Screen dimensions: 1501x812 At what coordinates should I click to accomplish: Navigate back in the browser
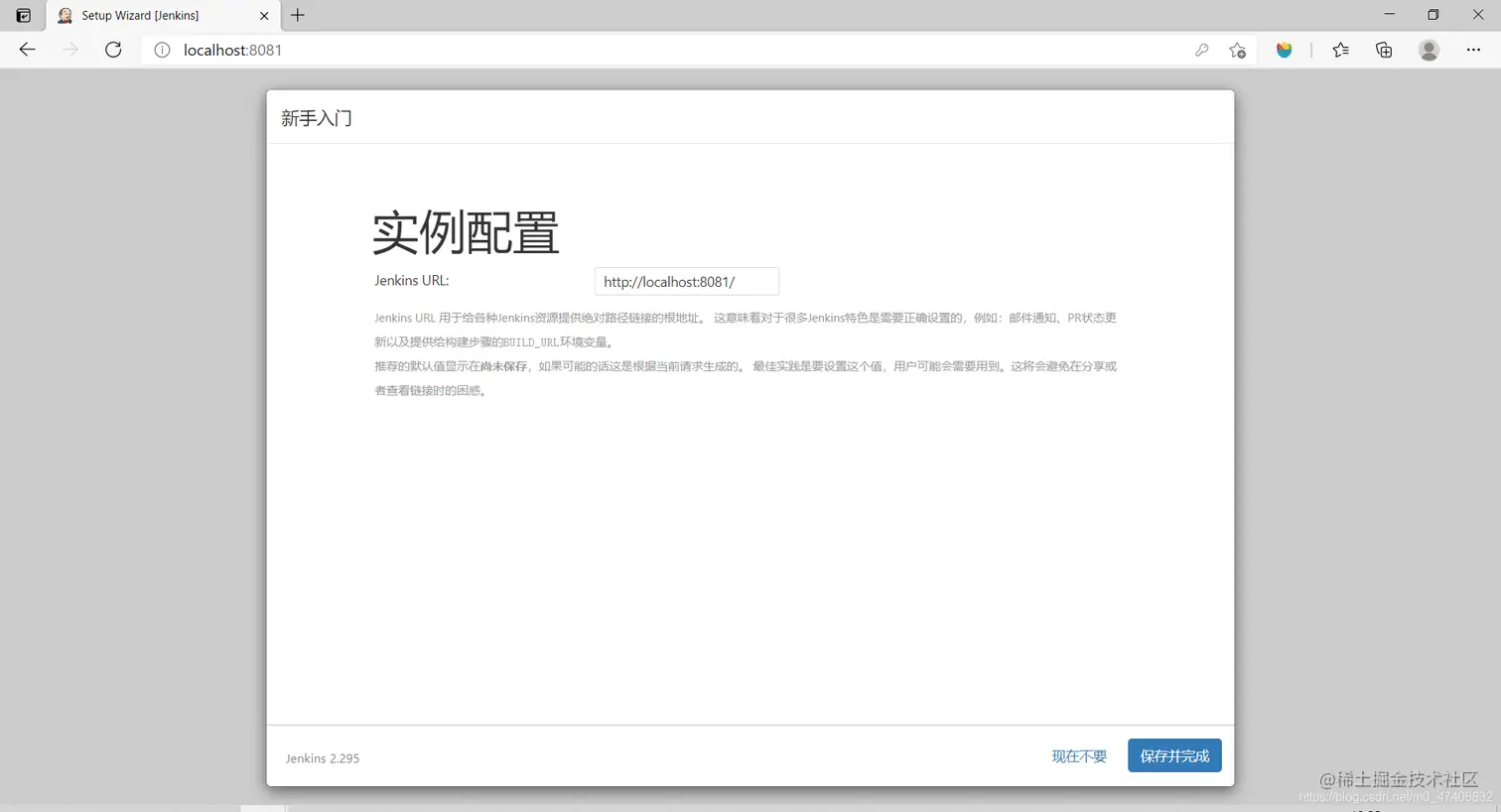pyautogui.click(x=26, y=50)
